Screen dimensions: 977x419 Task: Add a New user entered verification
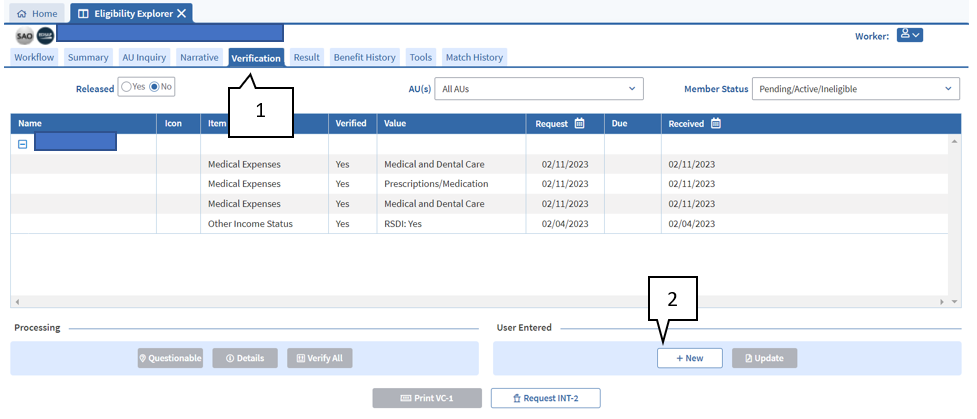pyautogui.click(x=690, y=359)
